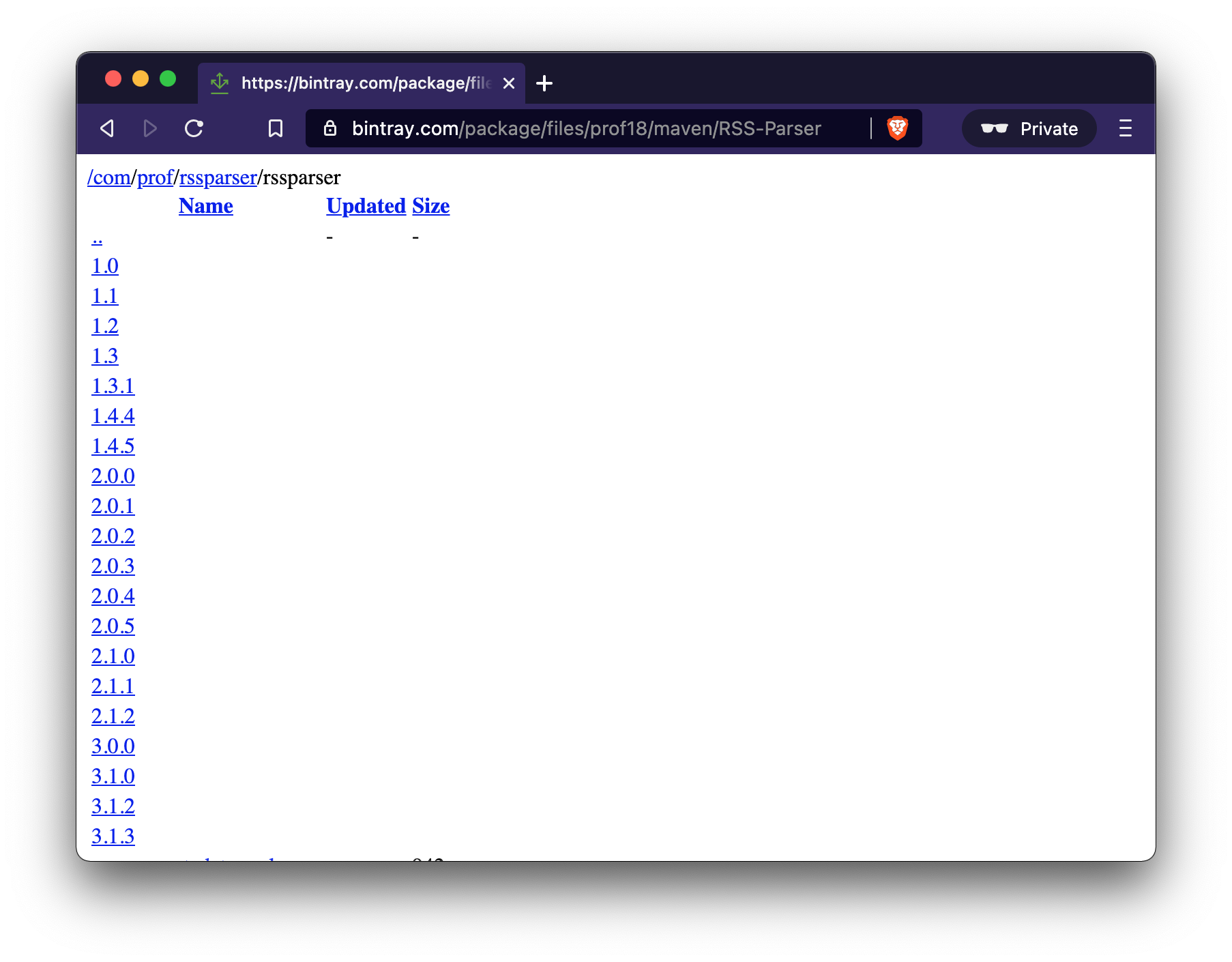Minimize the window with the yellow button
The image size is (1232, 962).
141,79
